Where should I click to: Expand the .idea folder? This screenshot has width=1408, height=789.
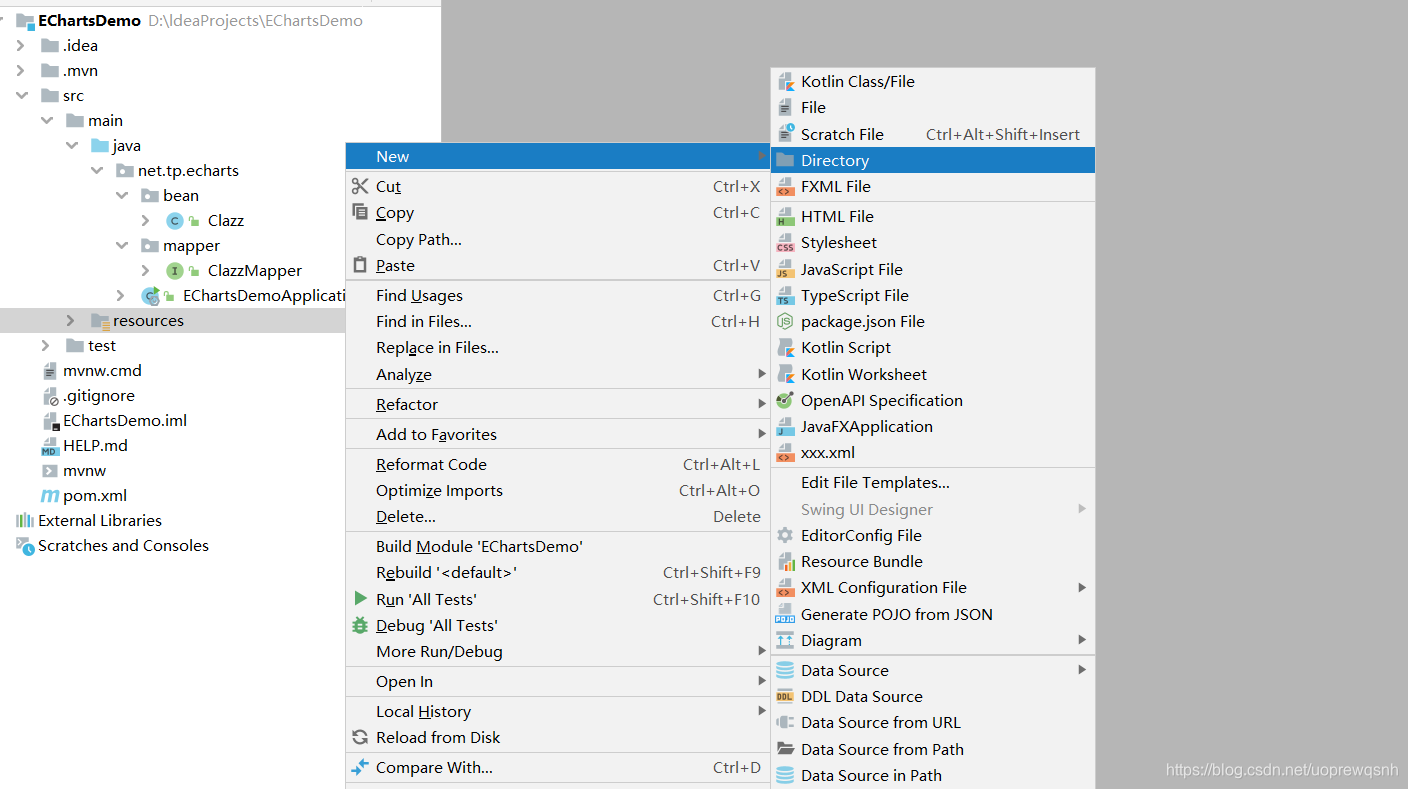click(x=22, y=46)
